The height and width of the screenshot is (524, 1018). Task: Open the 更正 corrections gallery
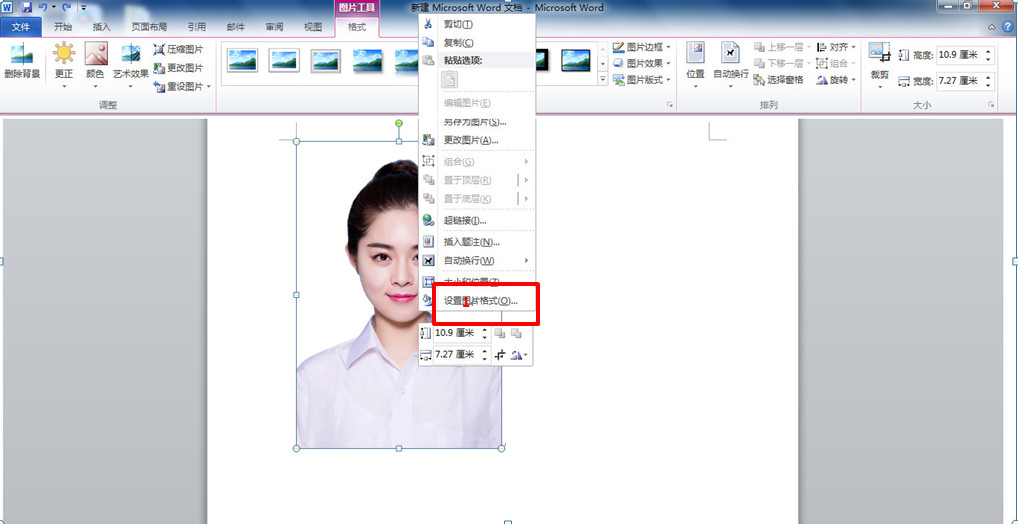[64, 65]
